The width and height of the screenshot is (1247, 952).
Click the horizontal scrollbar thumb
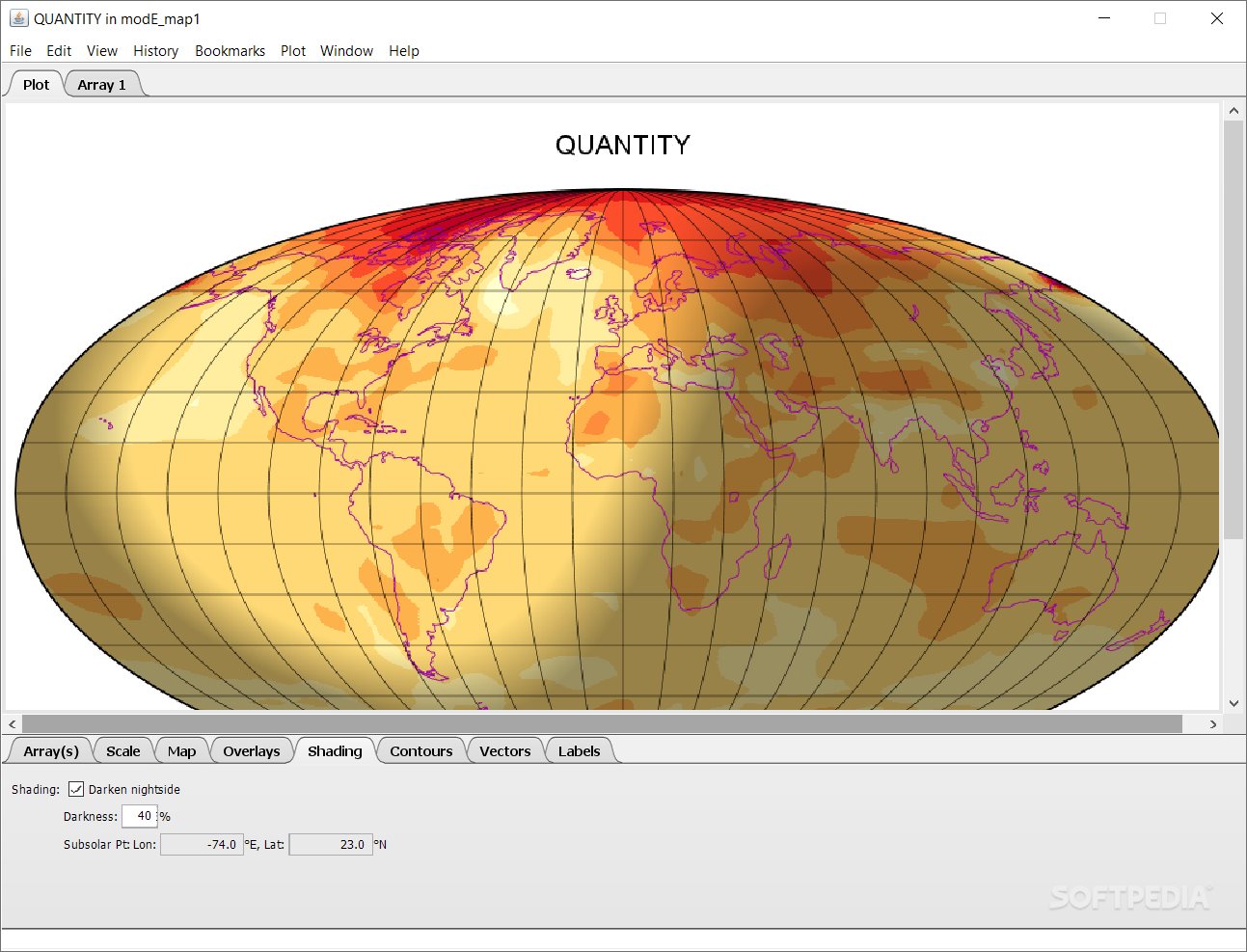603,723
